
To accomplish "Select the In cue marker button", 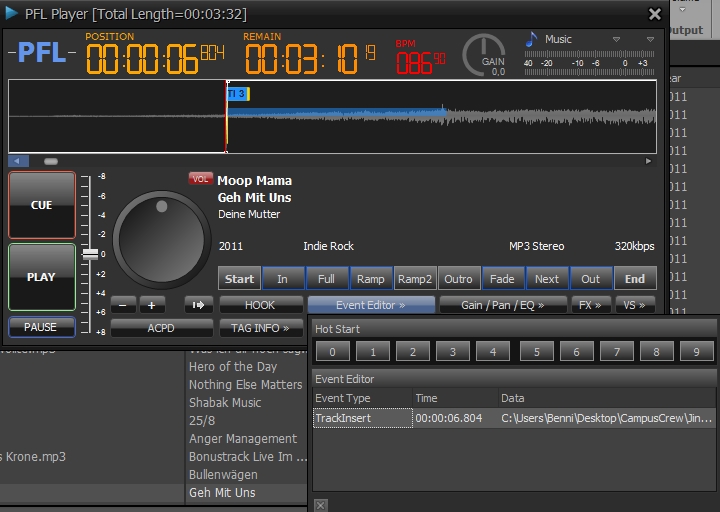I will click(x=282, y=279).
